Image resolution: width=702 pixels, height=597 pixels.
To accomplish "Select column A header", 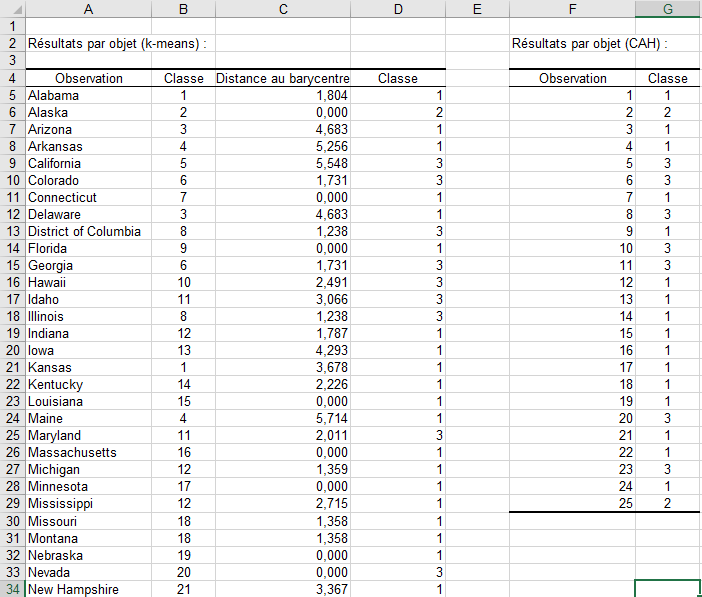I will (88, 9).
